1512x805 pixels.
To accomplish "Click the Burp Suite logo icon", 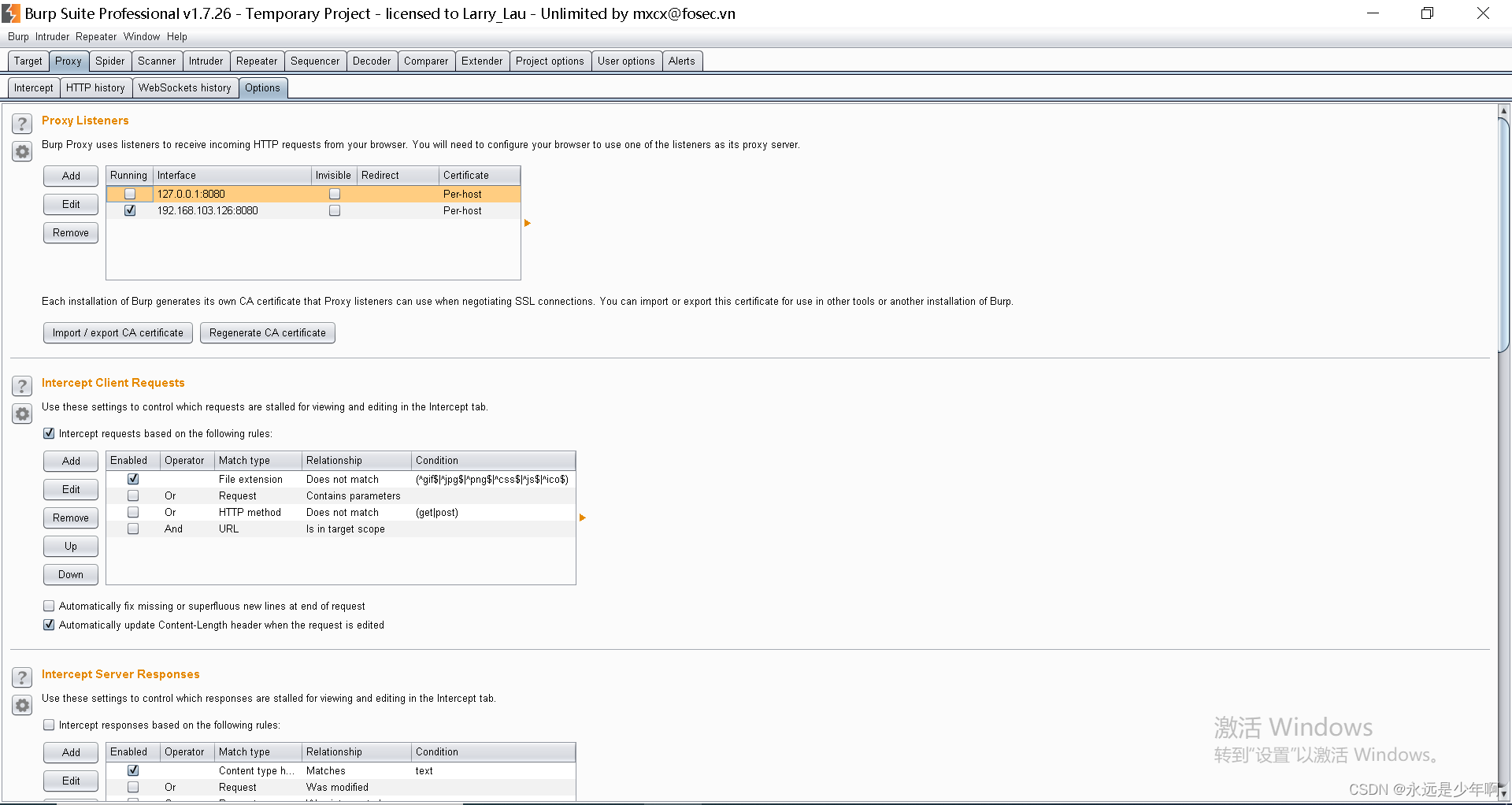I will point(11,13).
